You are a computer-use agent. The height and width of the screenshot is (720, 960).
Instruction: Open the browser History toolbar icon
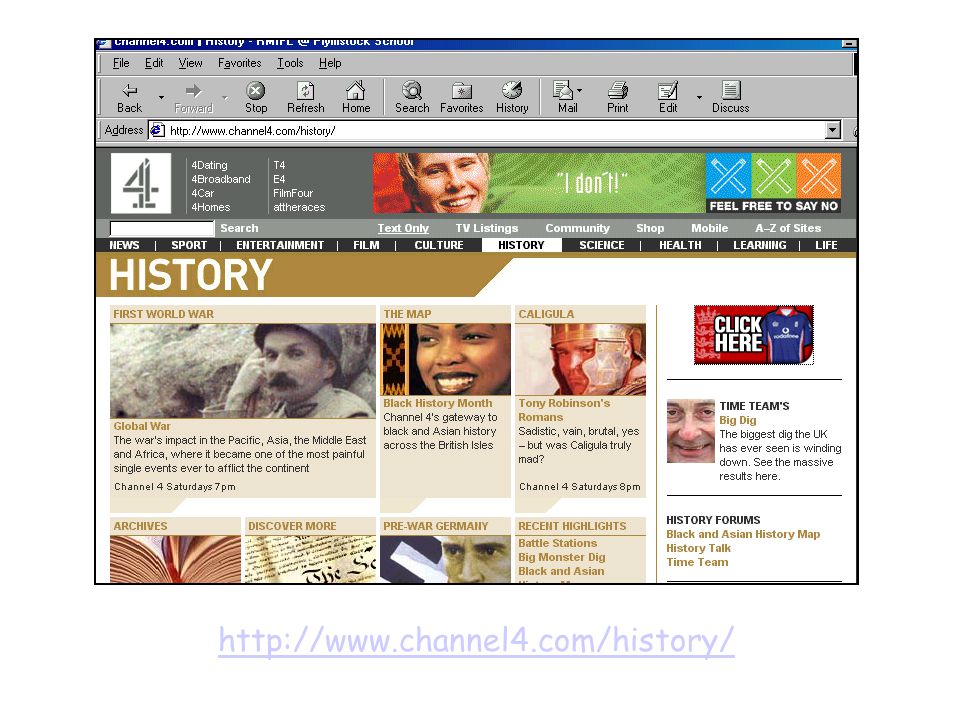(512, 90)
